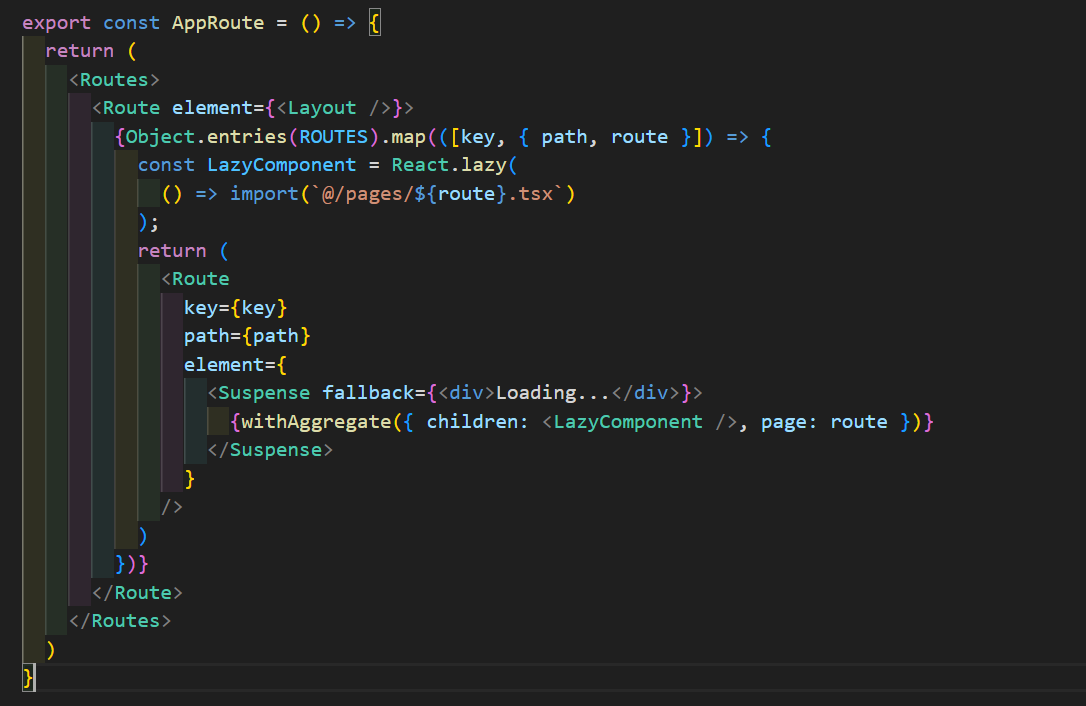This screenshot has height=706, width=1086.
Task: Click the withAggregate function call
Action: pyautogui.click(x=317, y=421)
